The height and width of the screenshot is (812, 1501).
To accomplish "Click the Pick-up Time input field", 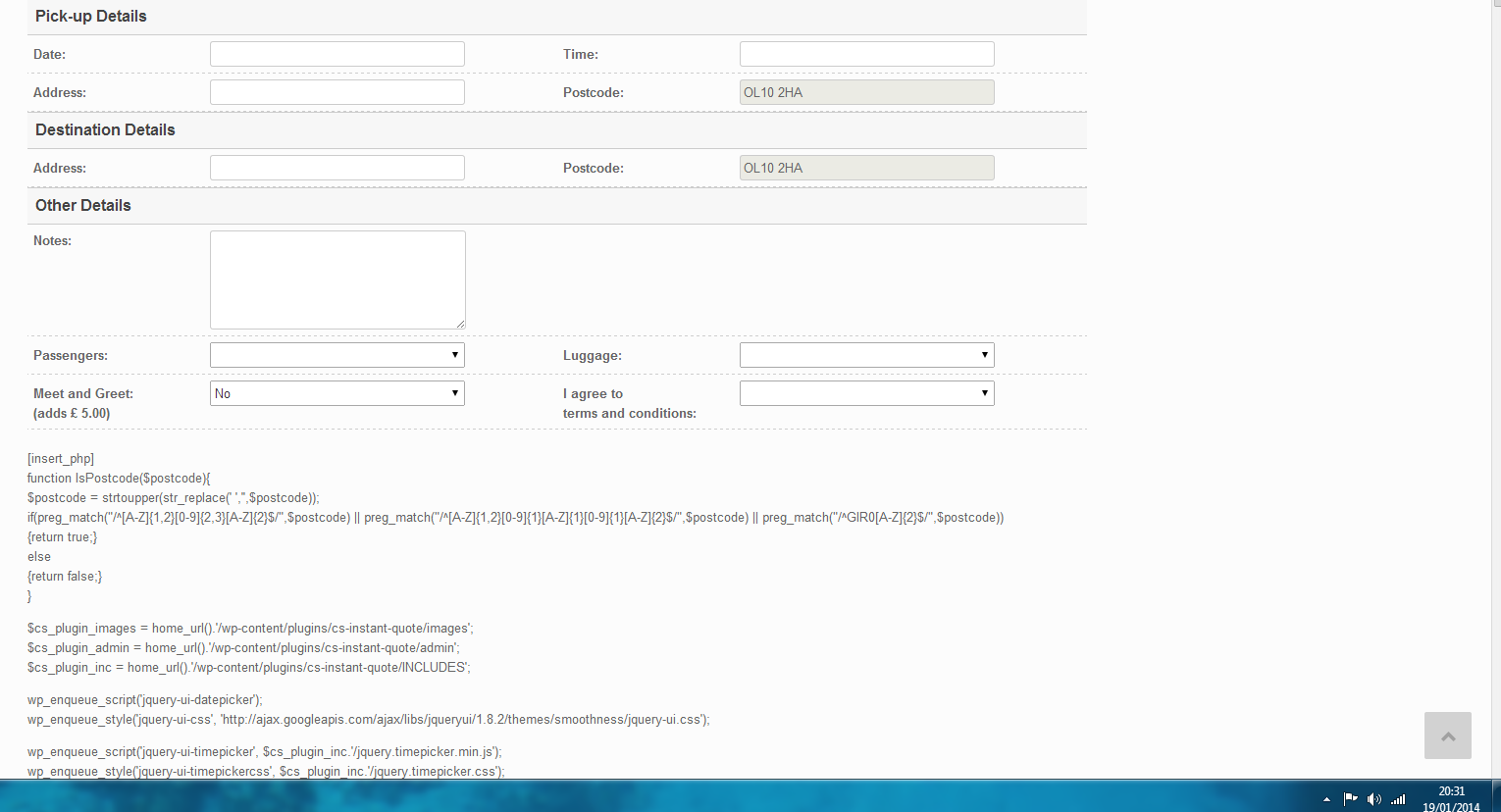I will pyautogui.click(x=867, y=54).
